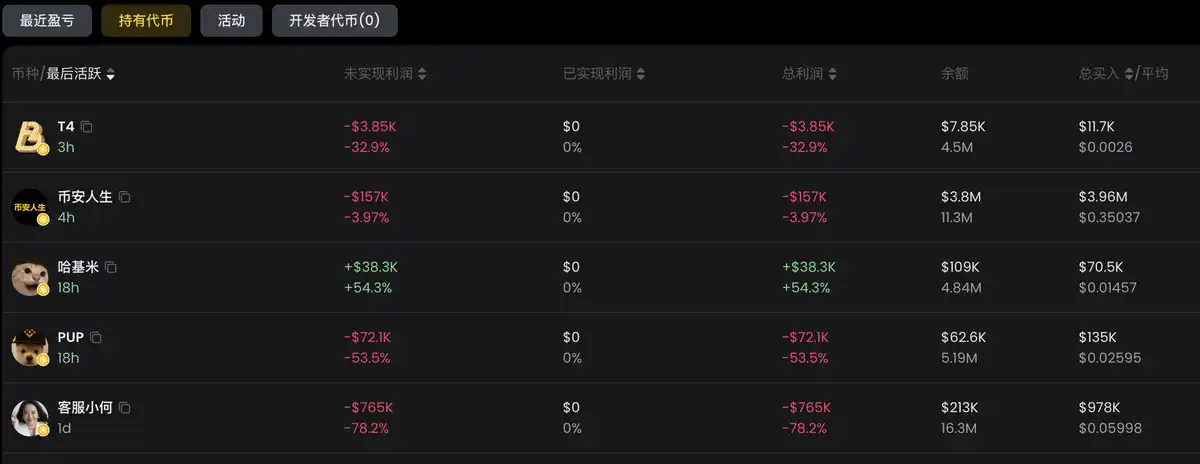Sort by 未实现利润 column arrows
The image size is (1200, 464).
click(x=422, y=74)
